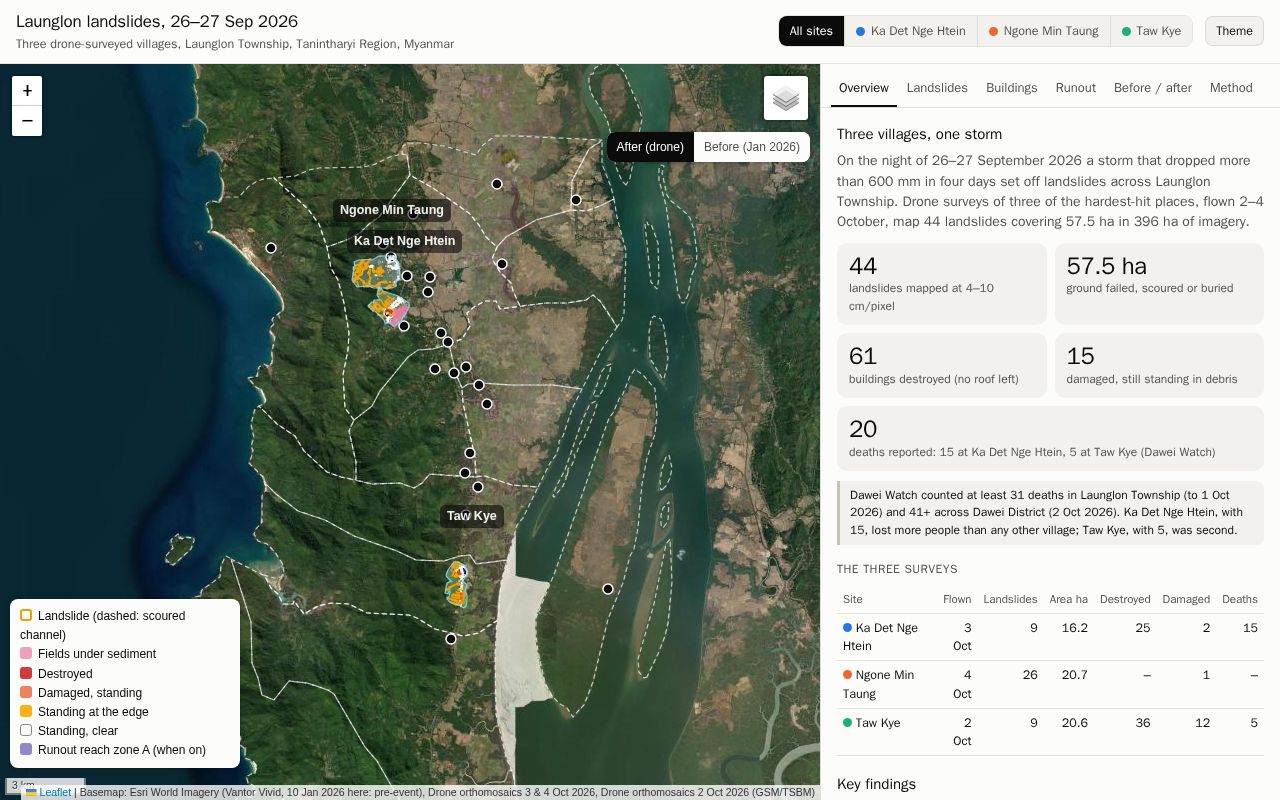Image resolution: width=1280 pixels, height=800 pixels.
Task: Click the Landslide legend swatch
Action: click(x=26, y=615)
